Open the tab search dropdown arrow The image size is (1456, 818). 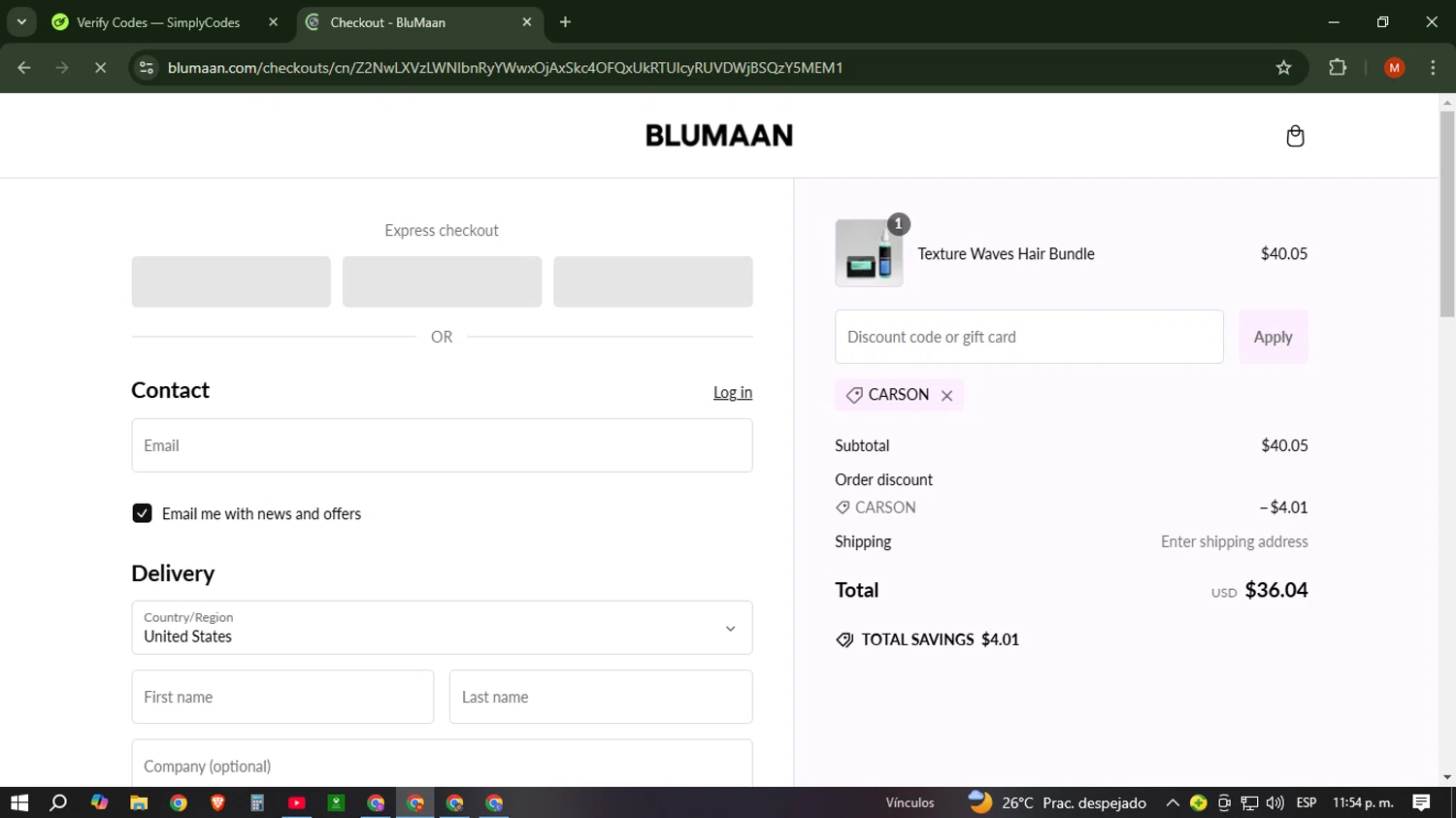coord(21,22)
